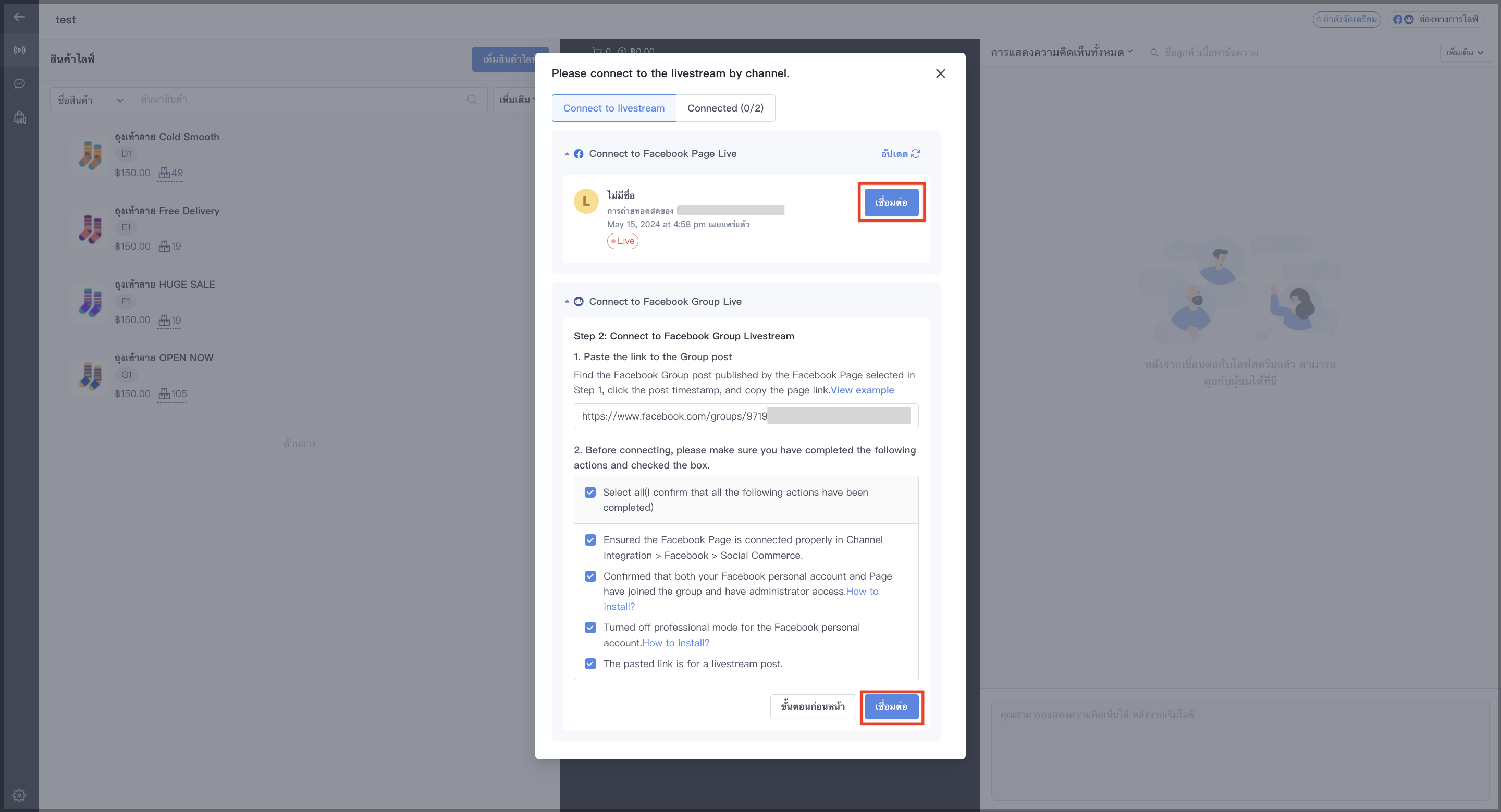Uncheck Confirmed personal account and Page joined group
This screenshot has height=812, width=1501.
(589, 576)
